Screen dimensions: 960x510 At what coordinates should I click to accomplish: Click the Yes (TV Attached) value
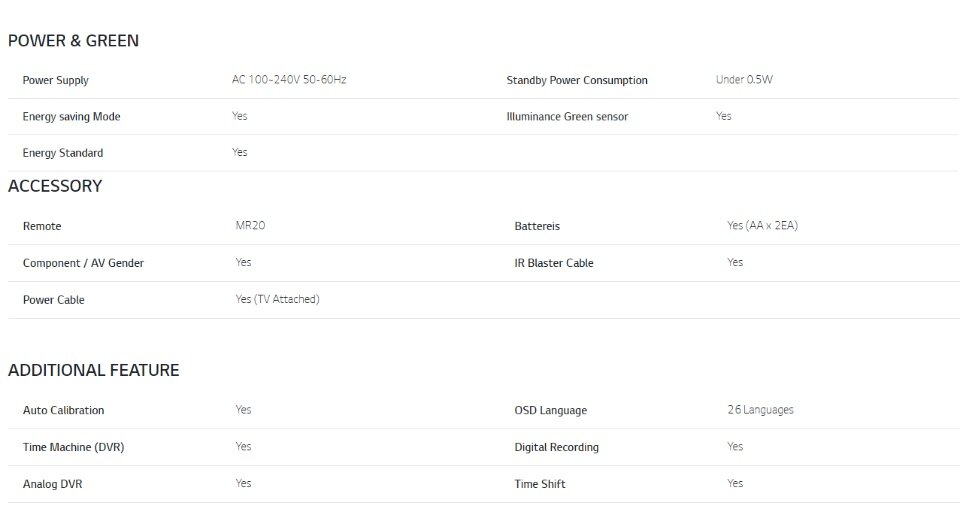[x=277, y=299]
